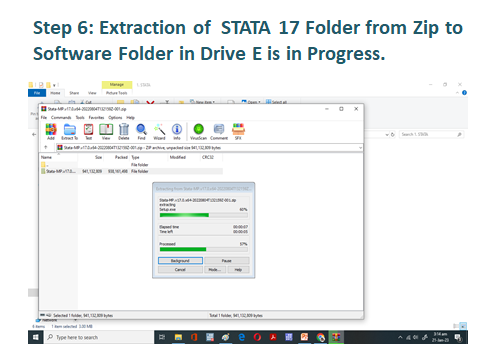Pause the extraction
The image size is (480, 360).
point(227,261)
